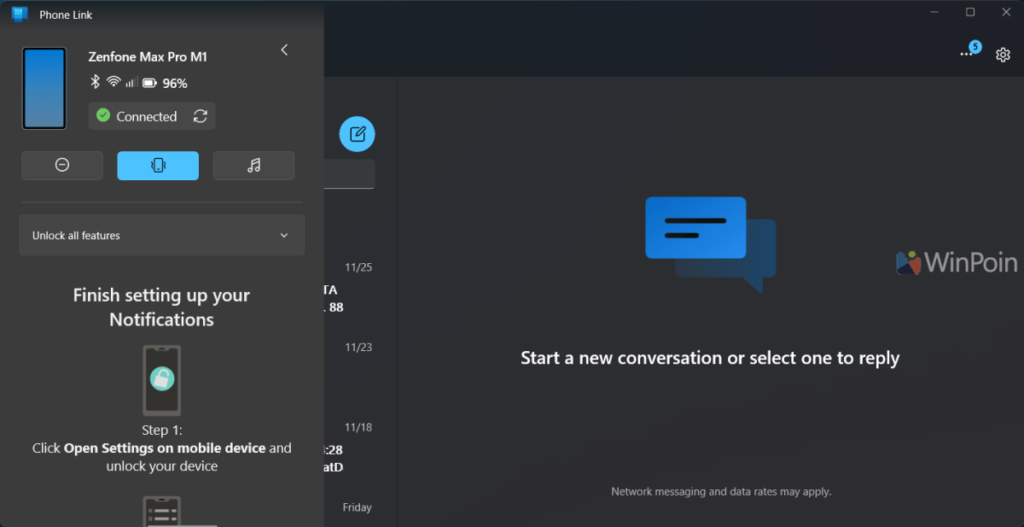Expand the Unlock all features section
Viewport: 1024px width, 527px height.
click(x=161, y=236)
